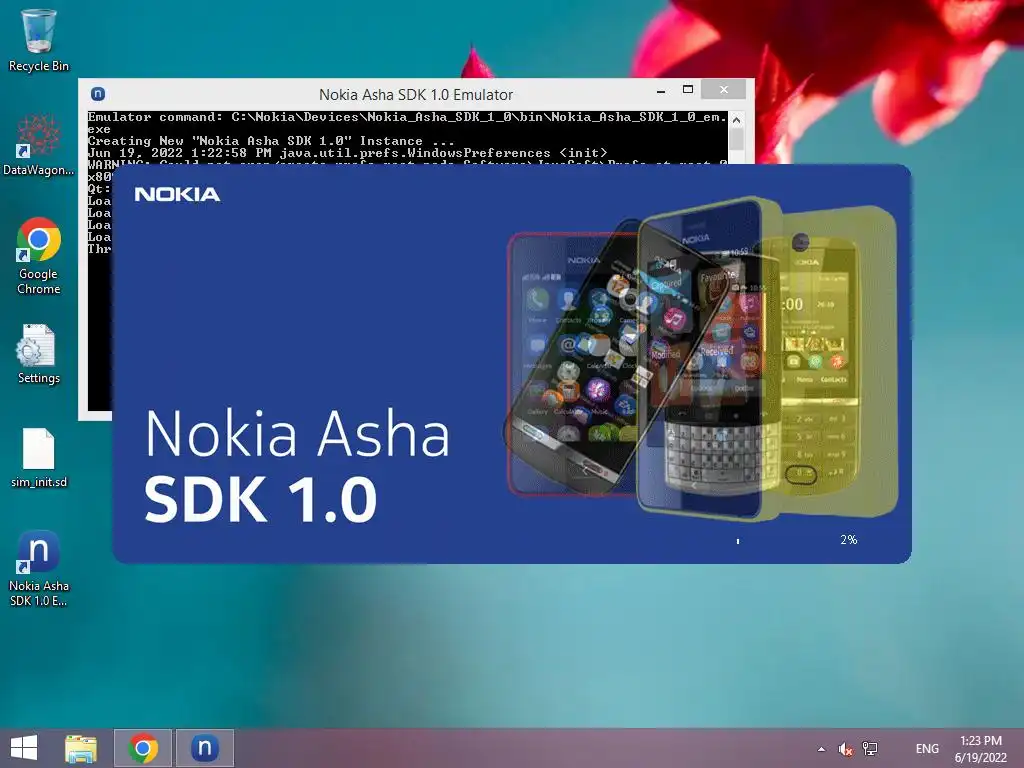This screenshot has height=768, width=1024.
Task: Select the sim_init.sd file icon
Action: coord(39,458)
